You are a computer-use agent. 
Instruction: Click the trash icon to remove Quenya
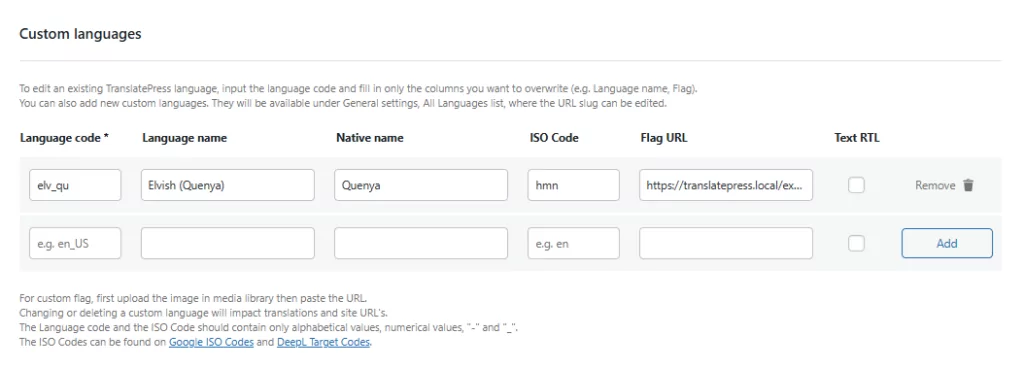(x=968, y=185)
